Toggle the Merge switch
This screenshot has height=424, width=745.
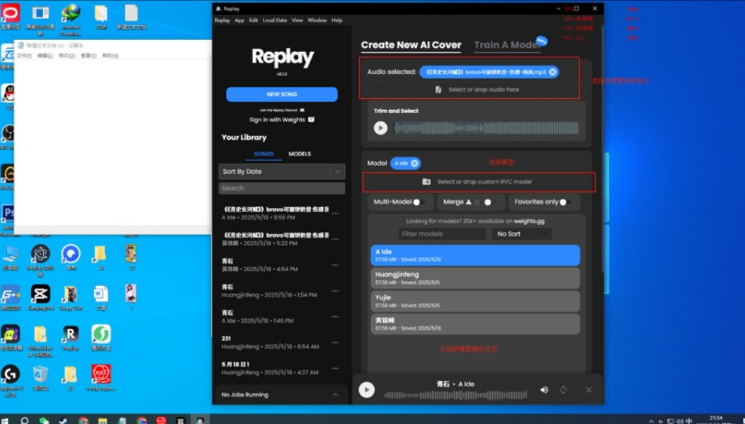486,202
